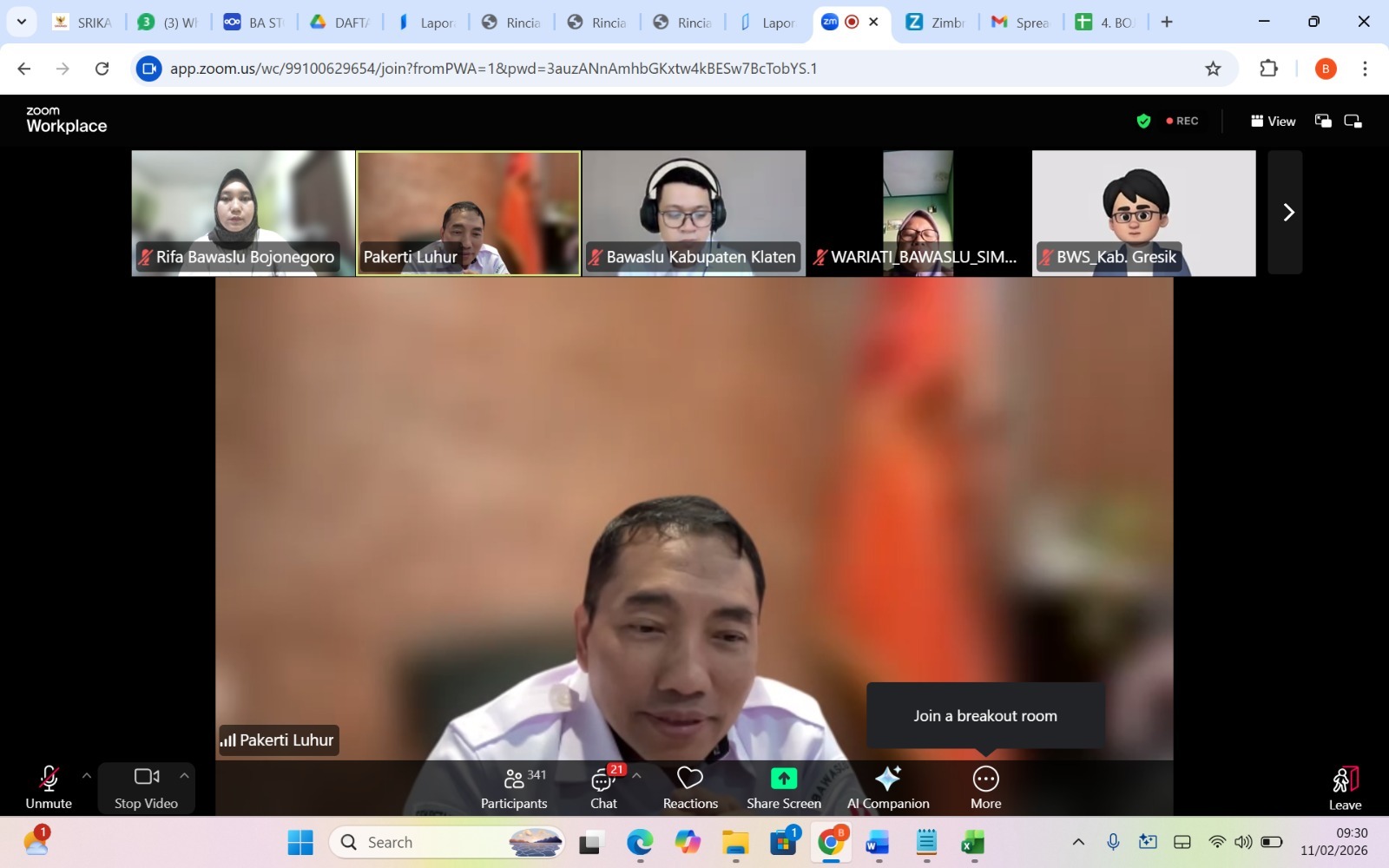Screen dimensions: 1389x868
Task: Launch the AI Companion
Action: click(888, 787)
